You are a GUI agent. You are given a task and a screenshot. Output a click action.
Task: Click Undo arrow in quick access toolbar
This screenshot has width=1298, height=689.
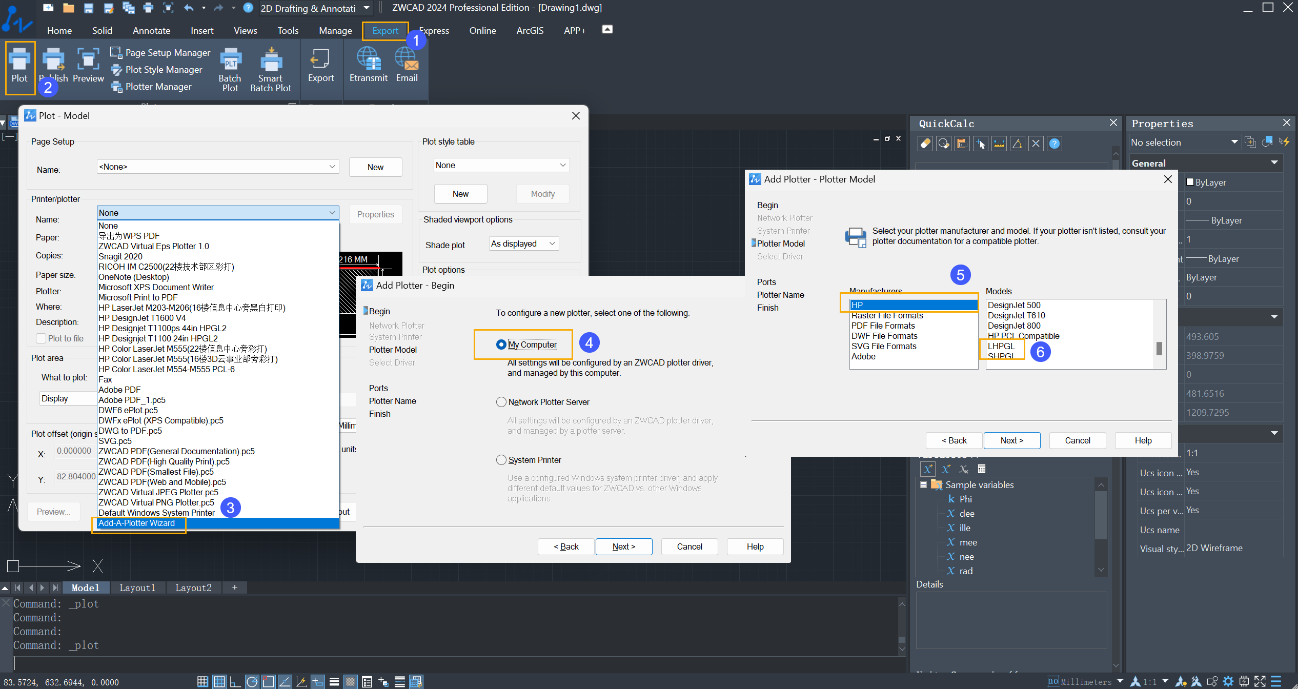(189, 7)
